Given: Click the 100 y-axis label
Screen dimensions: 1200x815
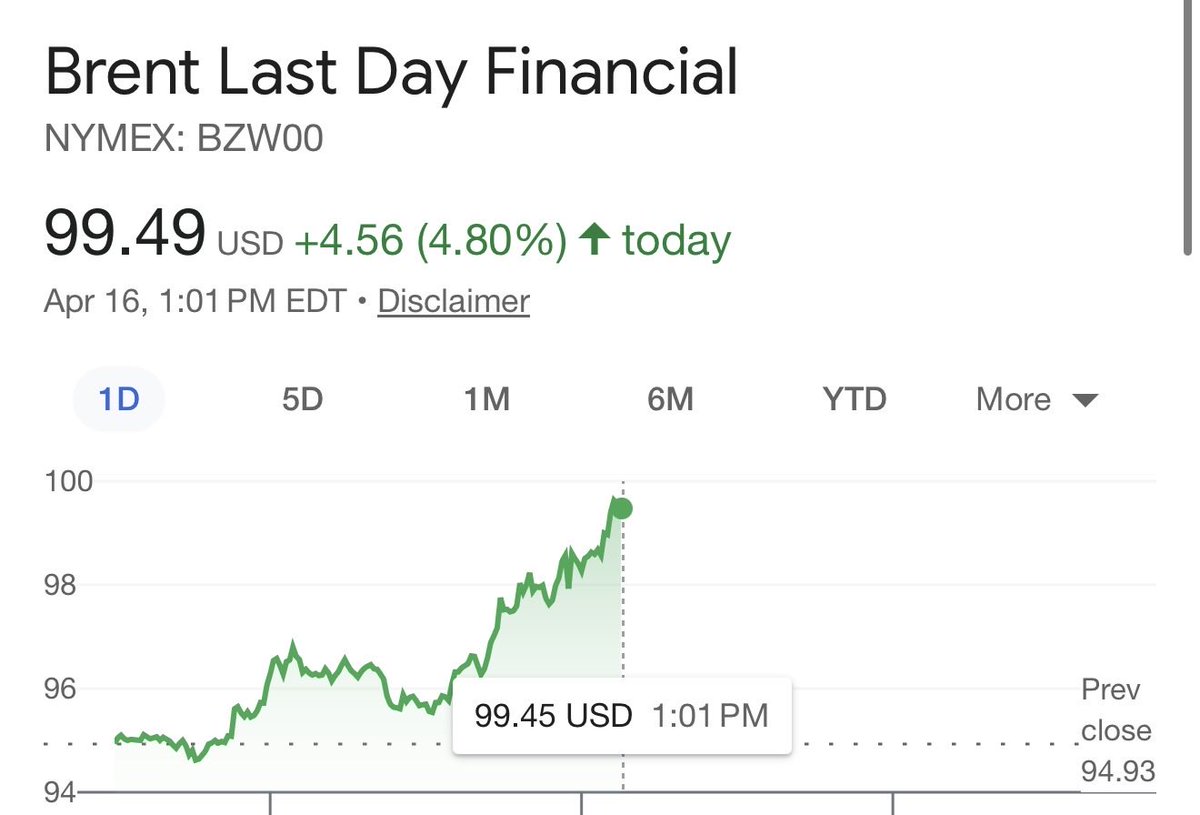Looking at the screenshot, I should tap(69, 481).
